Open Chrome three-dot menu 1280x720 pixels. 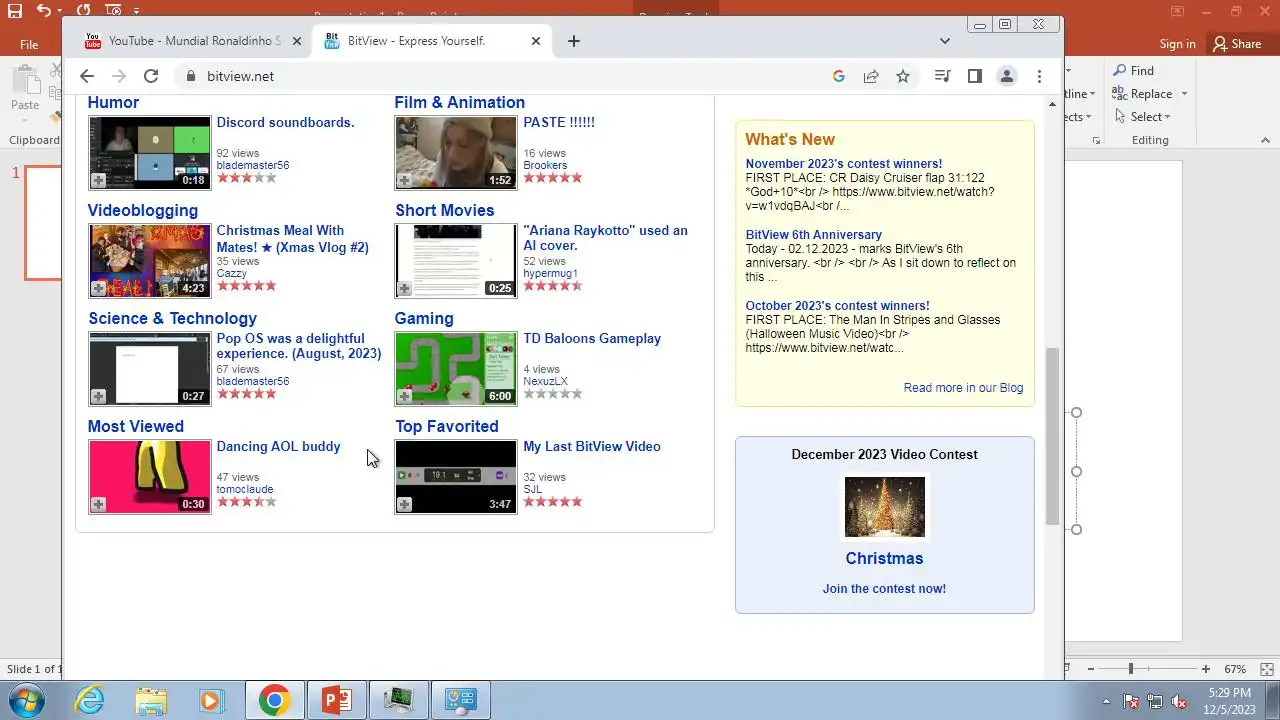(x=1039, y=76)
